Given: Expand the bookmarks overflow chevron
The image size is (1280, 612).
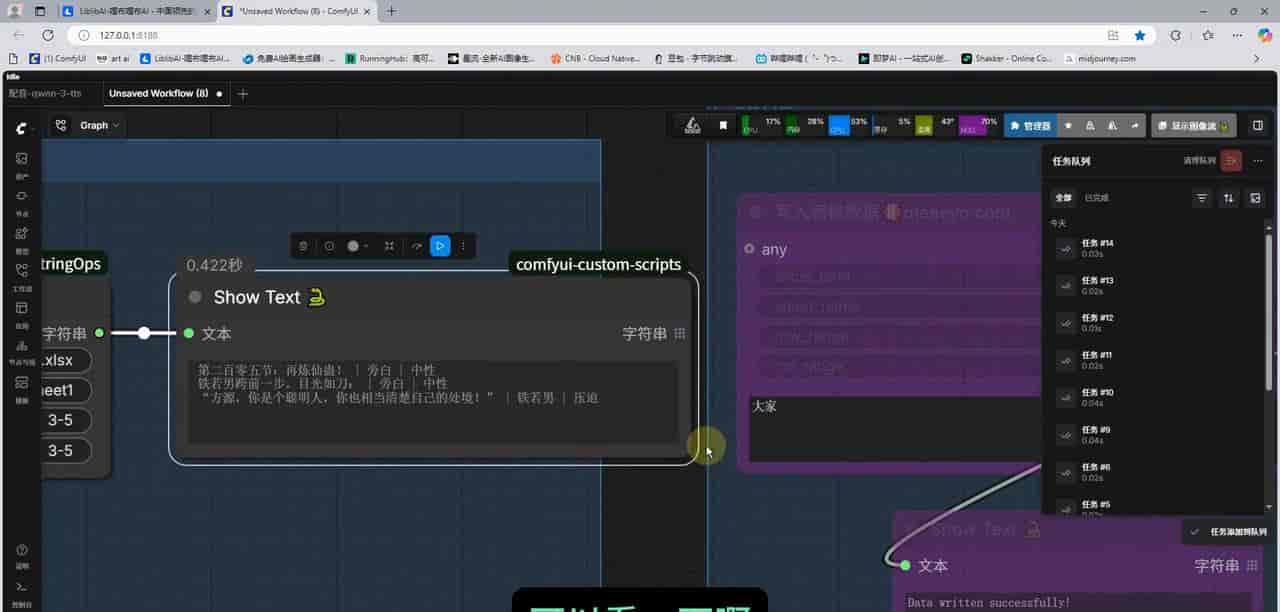Looking at the screenshot, I should (1257, 58).
